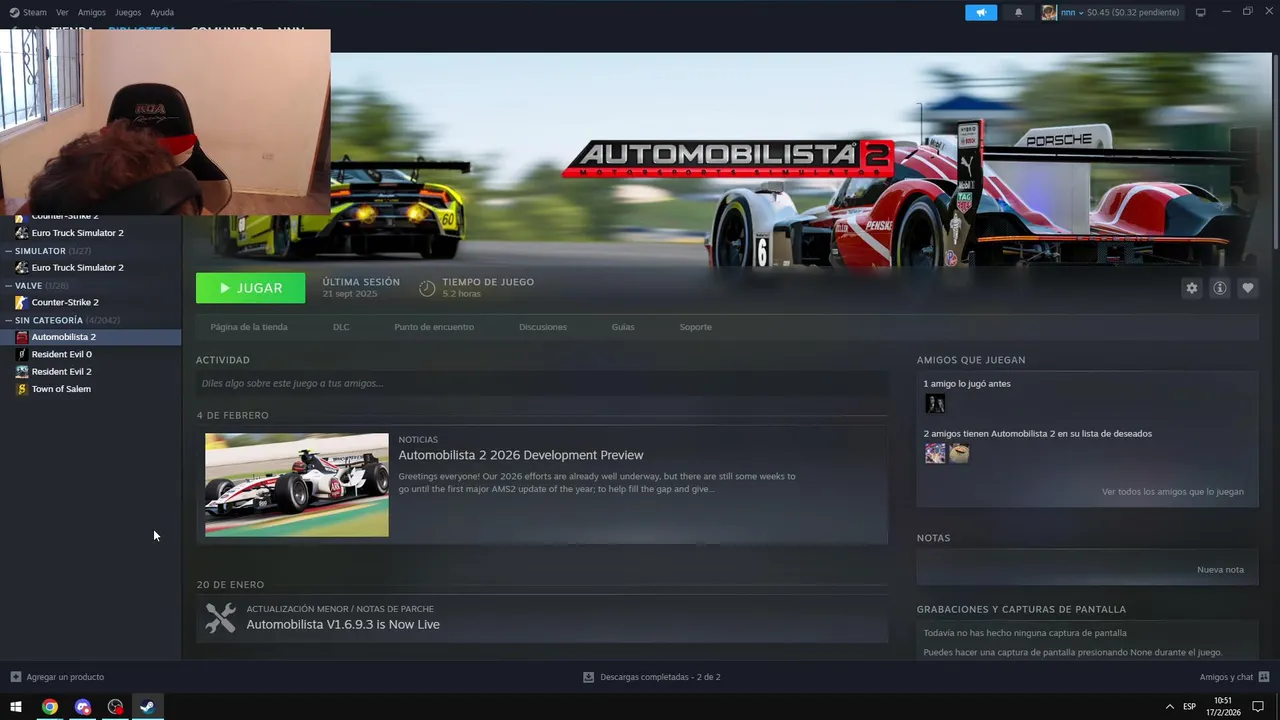Click Ver todos los amigos que lo juegan
The width and height of the screenshot is (1280, 720).
point(1173,492)
